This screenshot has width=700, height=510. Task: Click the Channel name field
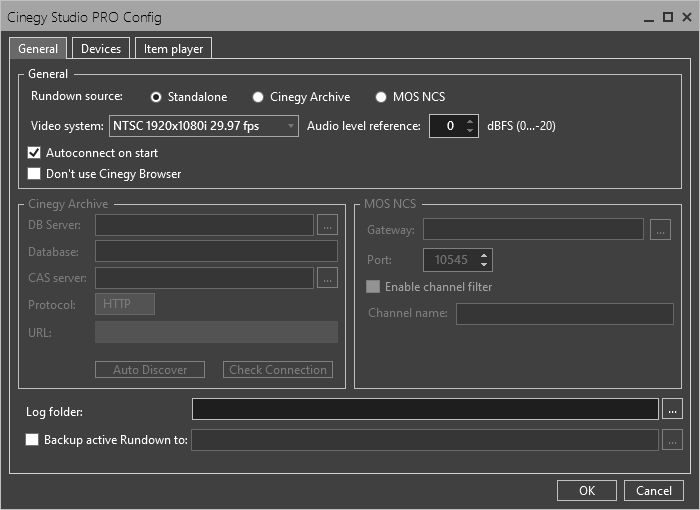pos(565,314)
